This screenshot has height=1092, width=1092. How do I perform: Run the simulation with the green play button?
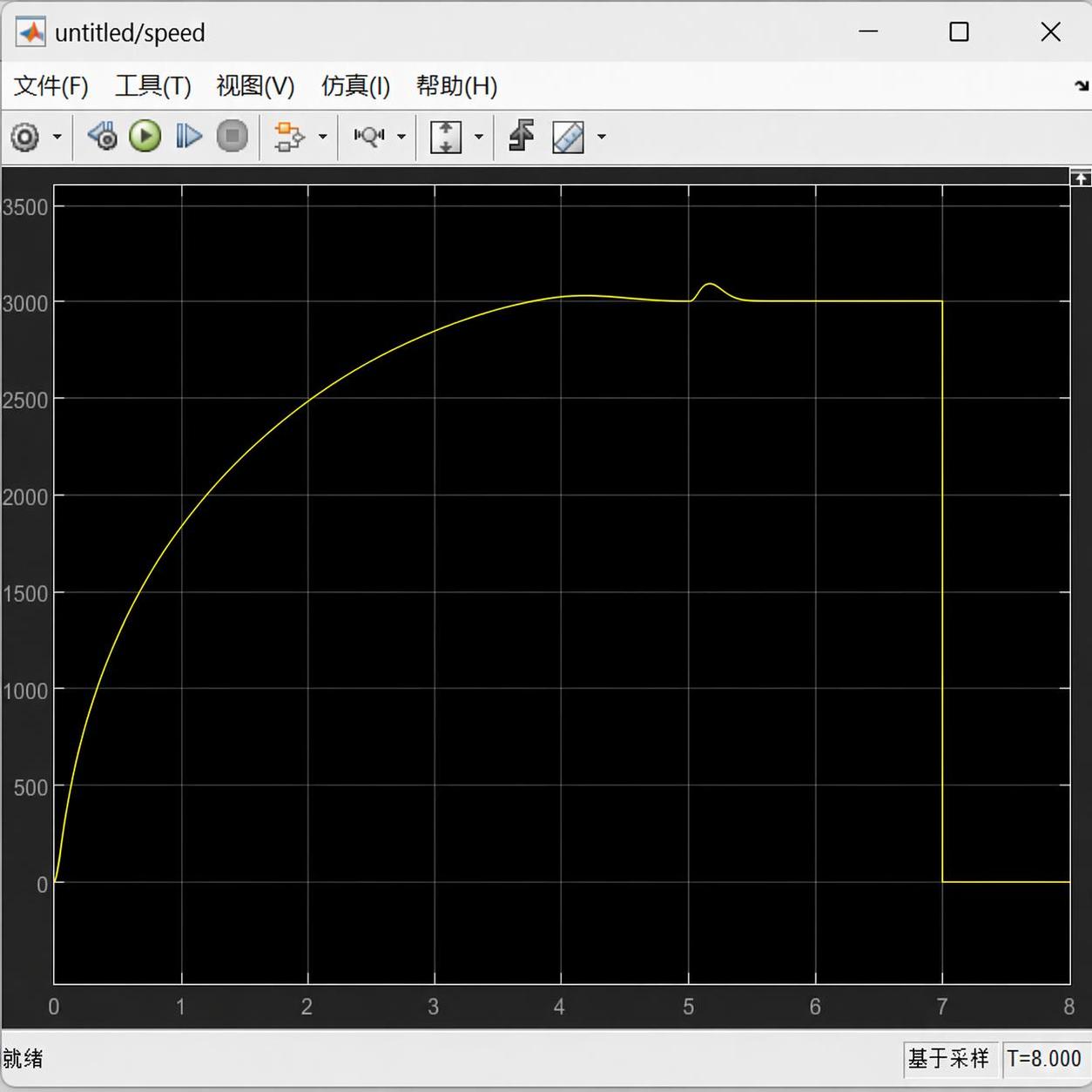click(x=145, y=137)
